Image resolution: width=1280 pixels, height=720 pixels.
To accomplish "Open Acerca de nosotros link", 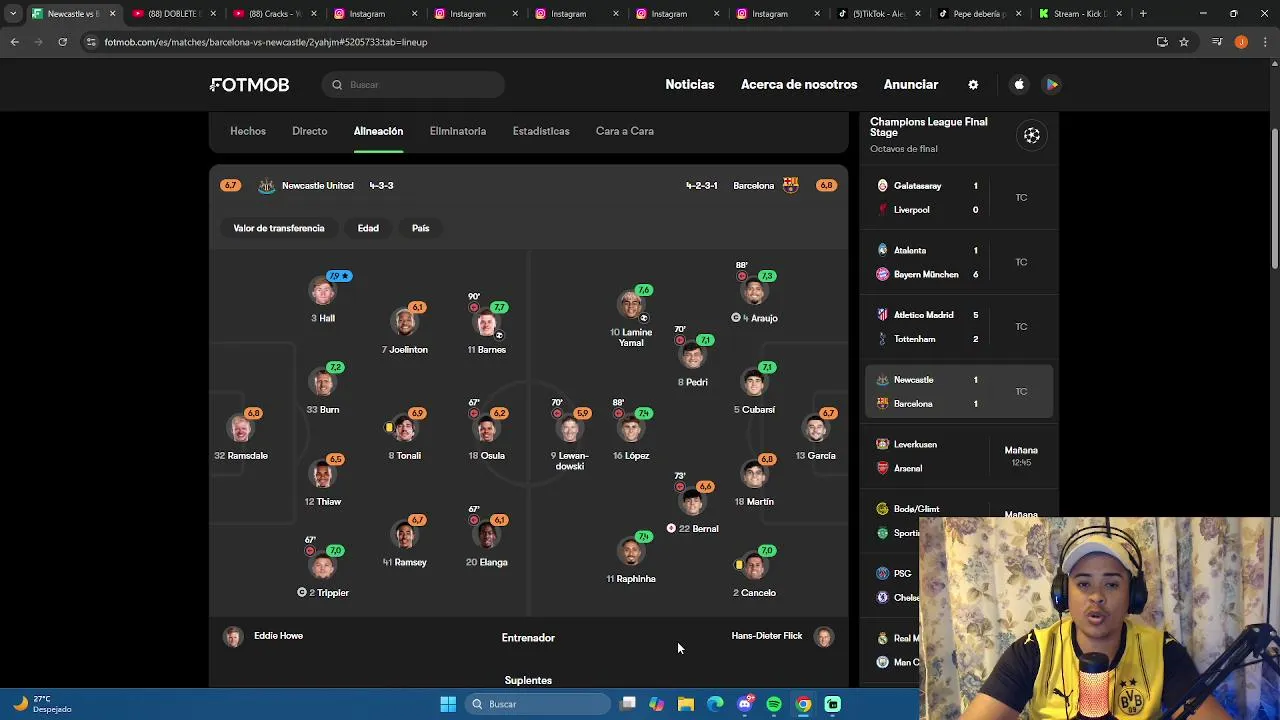I will click(x=799, y=85).
